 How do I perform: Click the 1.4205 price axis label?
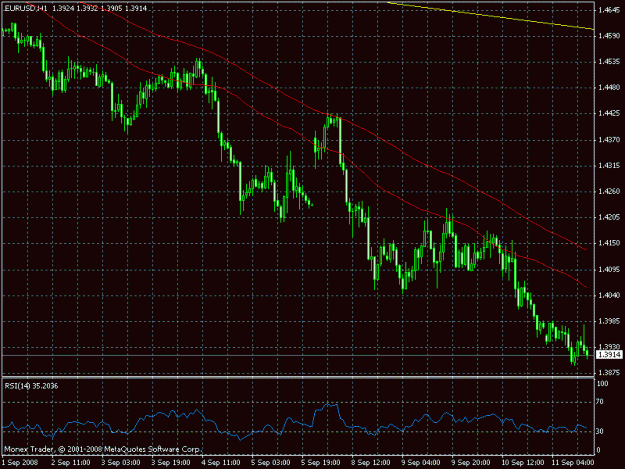pyautogui.click(x=610, y=218)
